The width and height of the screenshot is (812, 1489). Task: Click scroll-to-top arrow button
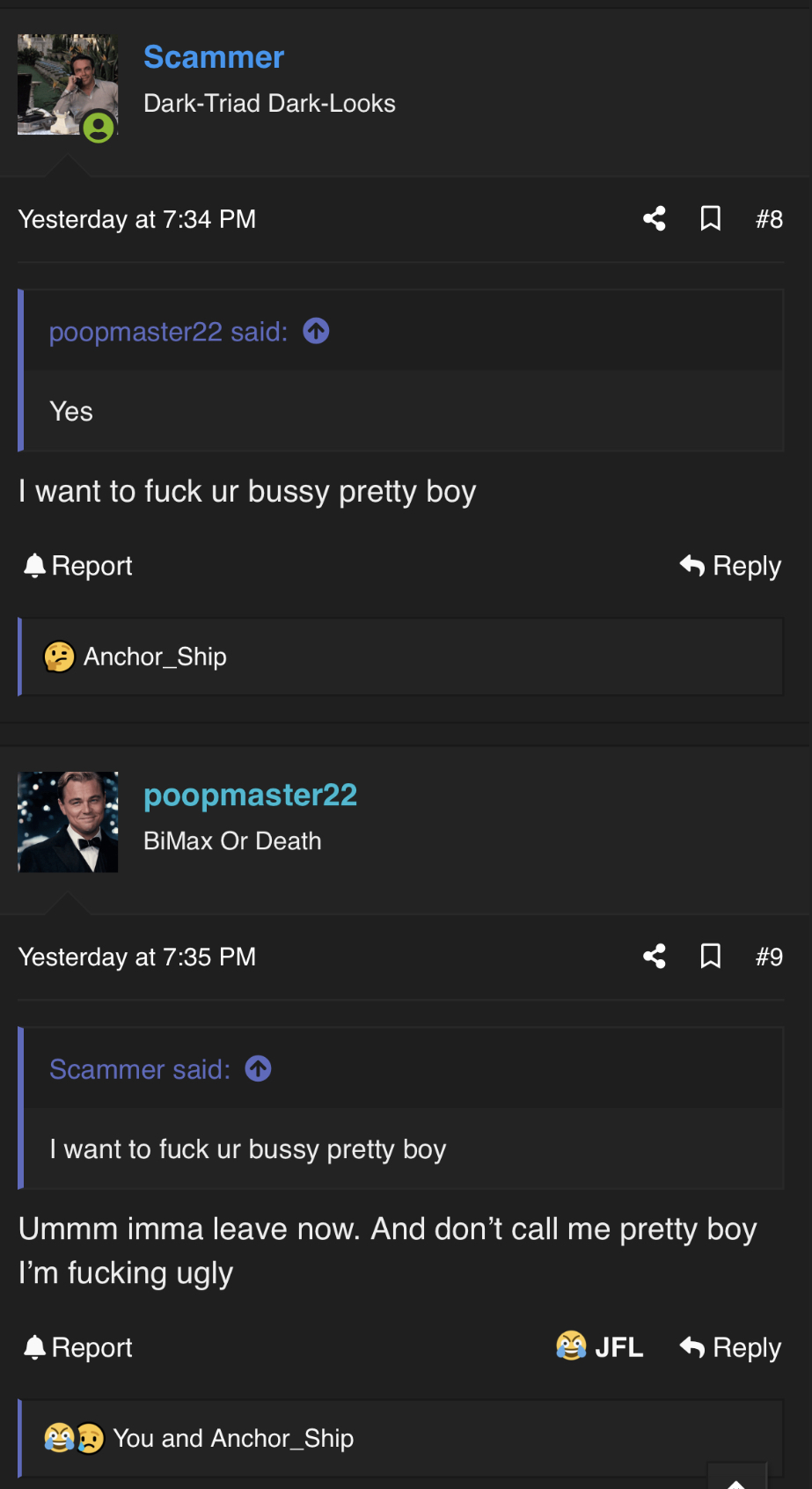coord(737,1478)
